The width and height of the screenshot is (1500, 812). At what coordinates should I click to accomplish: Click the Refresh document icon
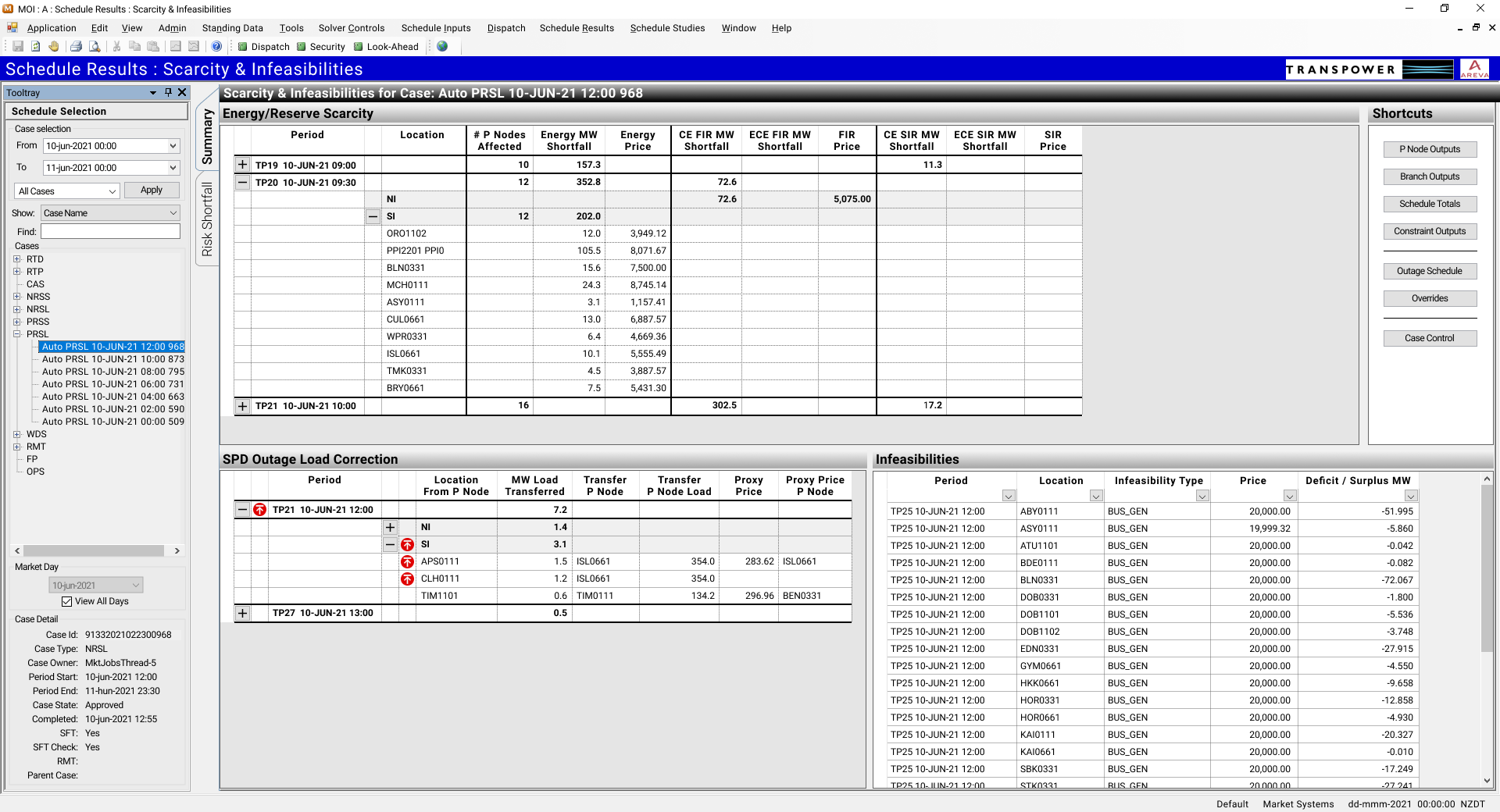[x=35, y=47]
